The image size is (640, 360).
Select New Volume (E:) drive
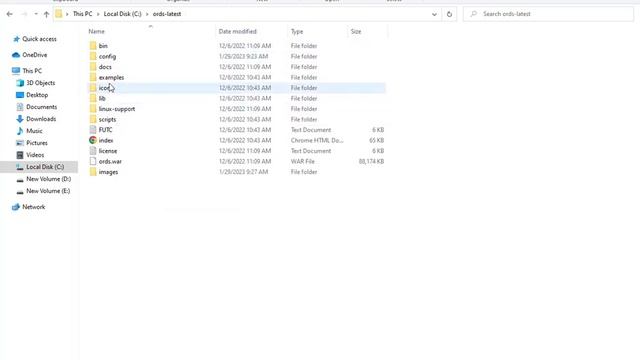coord(48,191)
